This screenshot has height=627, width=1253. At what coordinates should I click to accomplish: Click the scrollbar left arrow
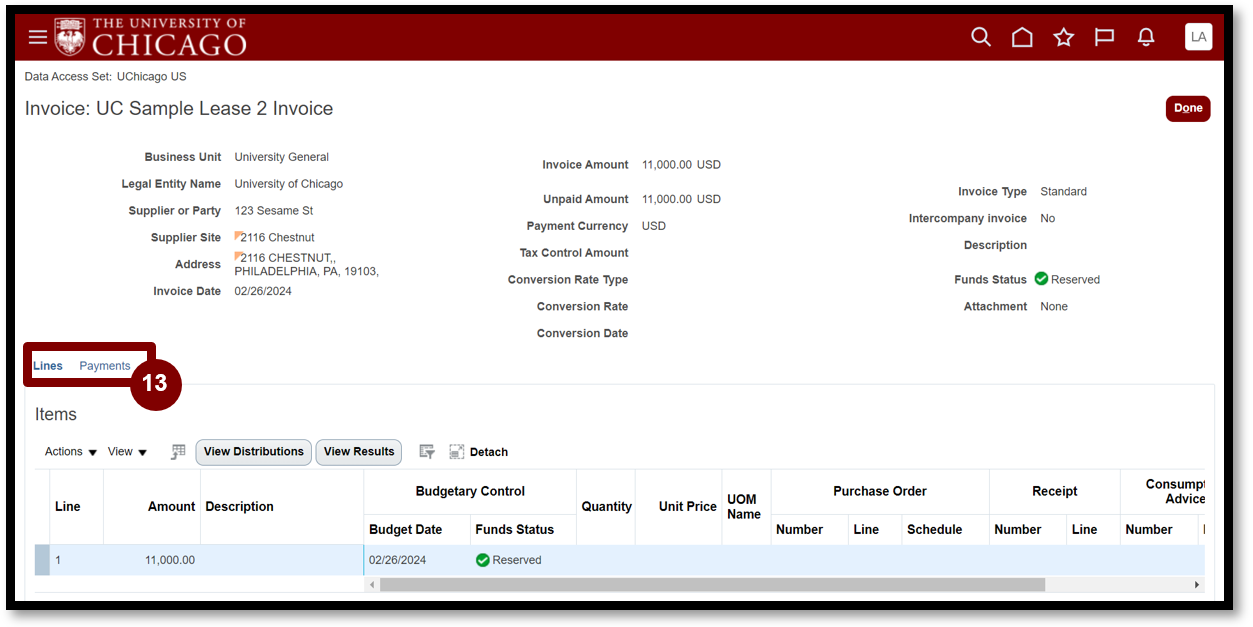[373, 584]
